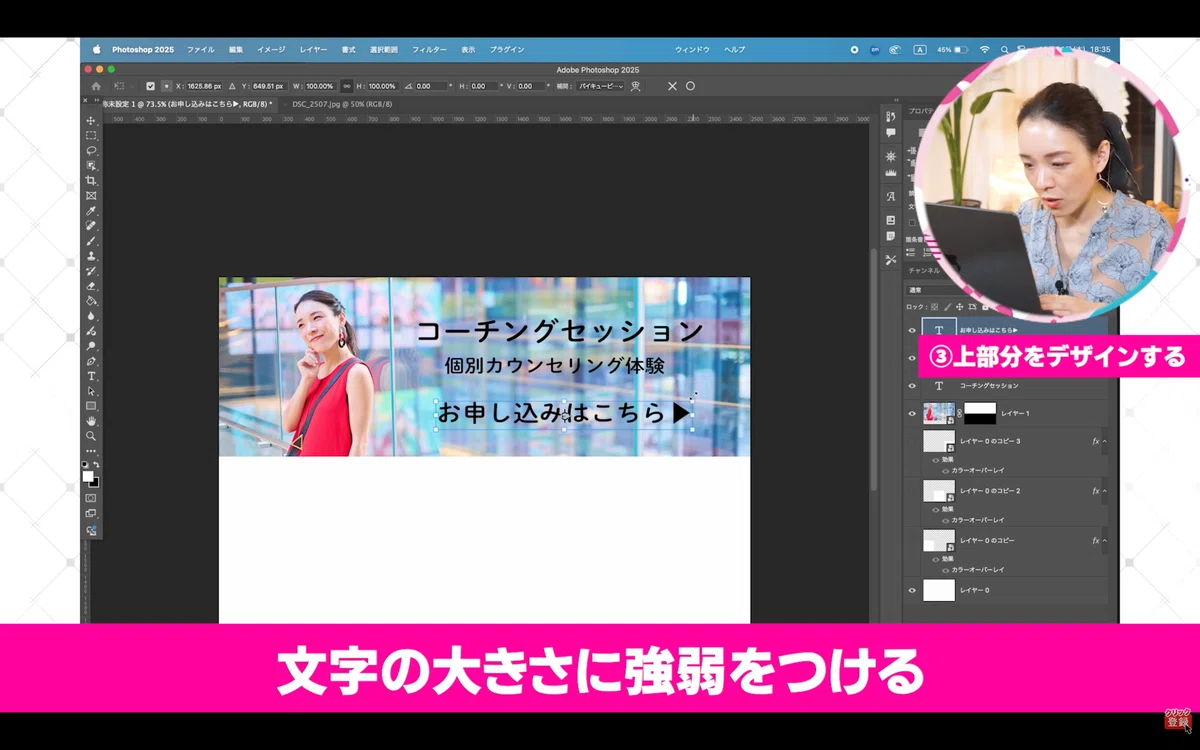Select the Object Selection tool

(x=91, y=165)
